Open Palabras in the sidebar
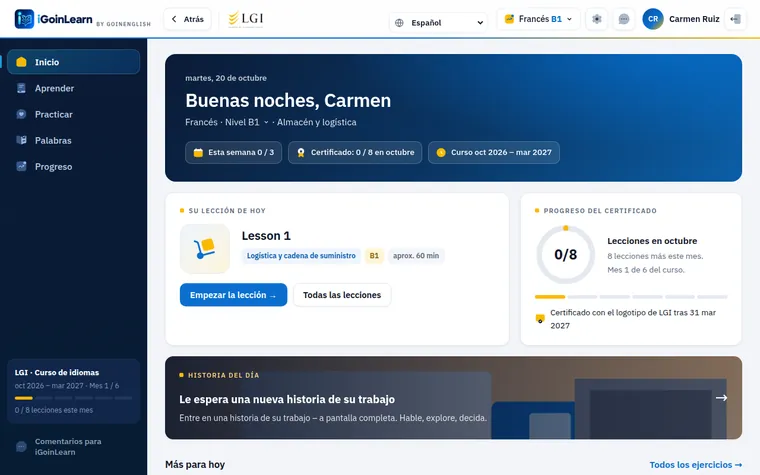 (74, 141)
